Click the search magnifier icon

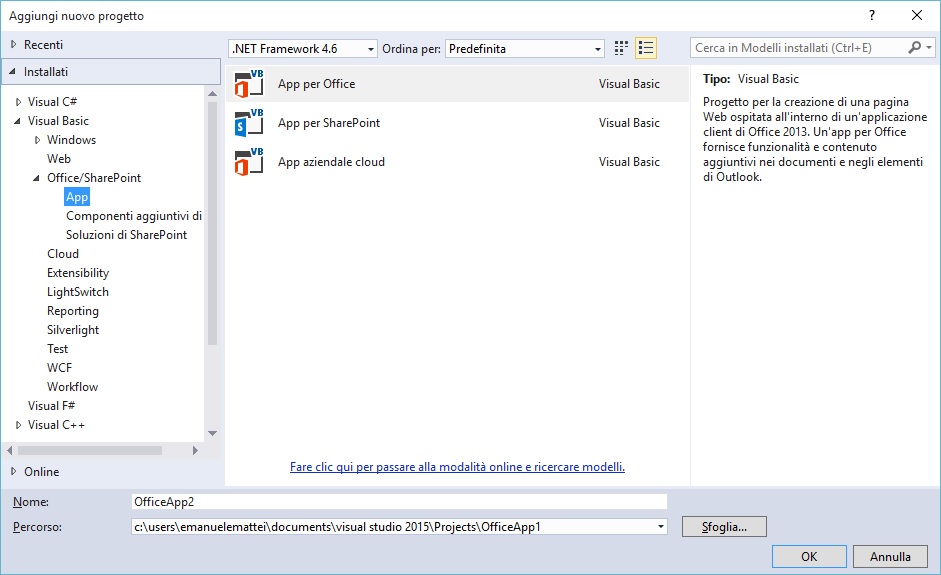(x=915, y=48)
